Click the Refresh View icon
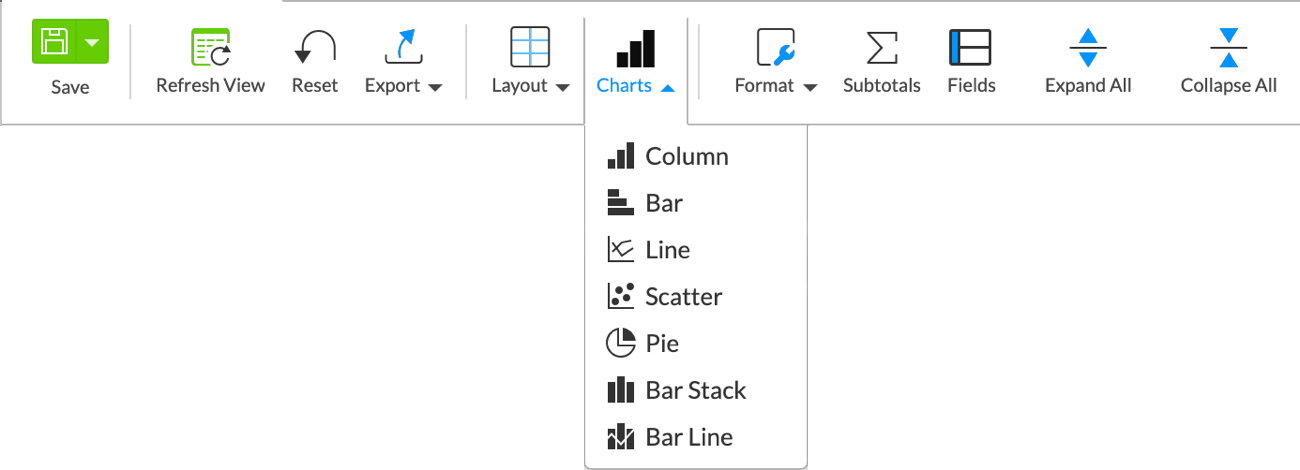Image resolution: width=1300 pixels, height=470 pixels. click(211, 47)
